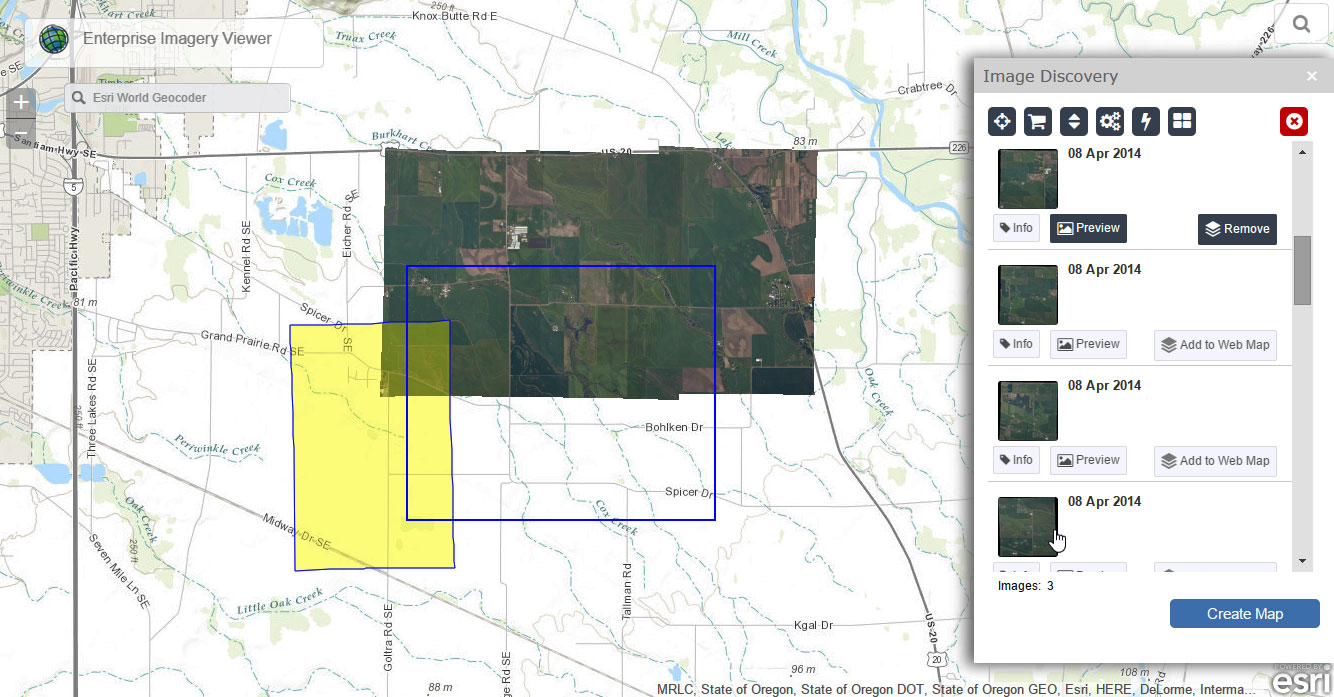Add the third image to the Web Map
This screenshot has height=697, width=1334.
pyautogui.click(x=1215, y=461)
